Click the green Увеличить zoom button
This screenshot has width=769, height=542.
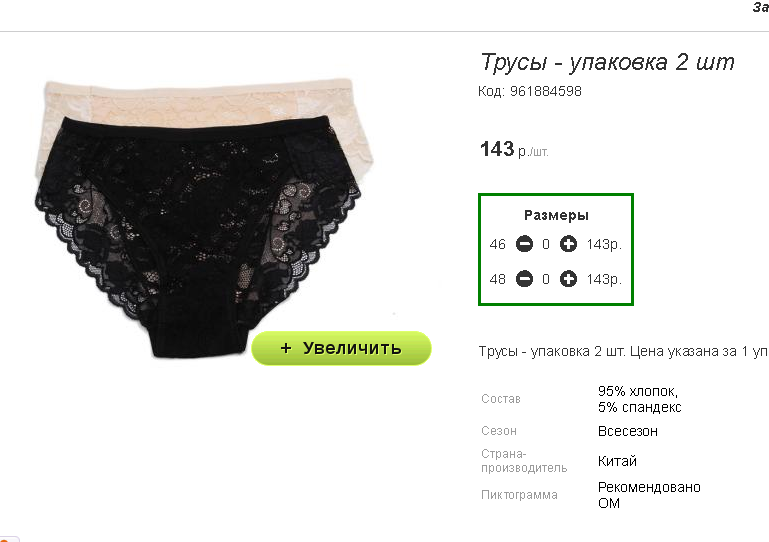pyautogui.click(x=341, y=348)
